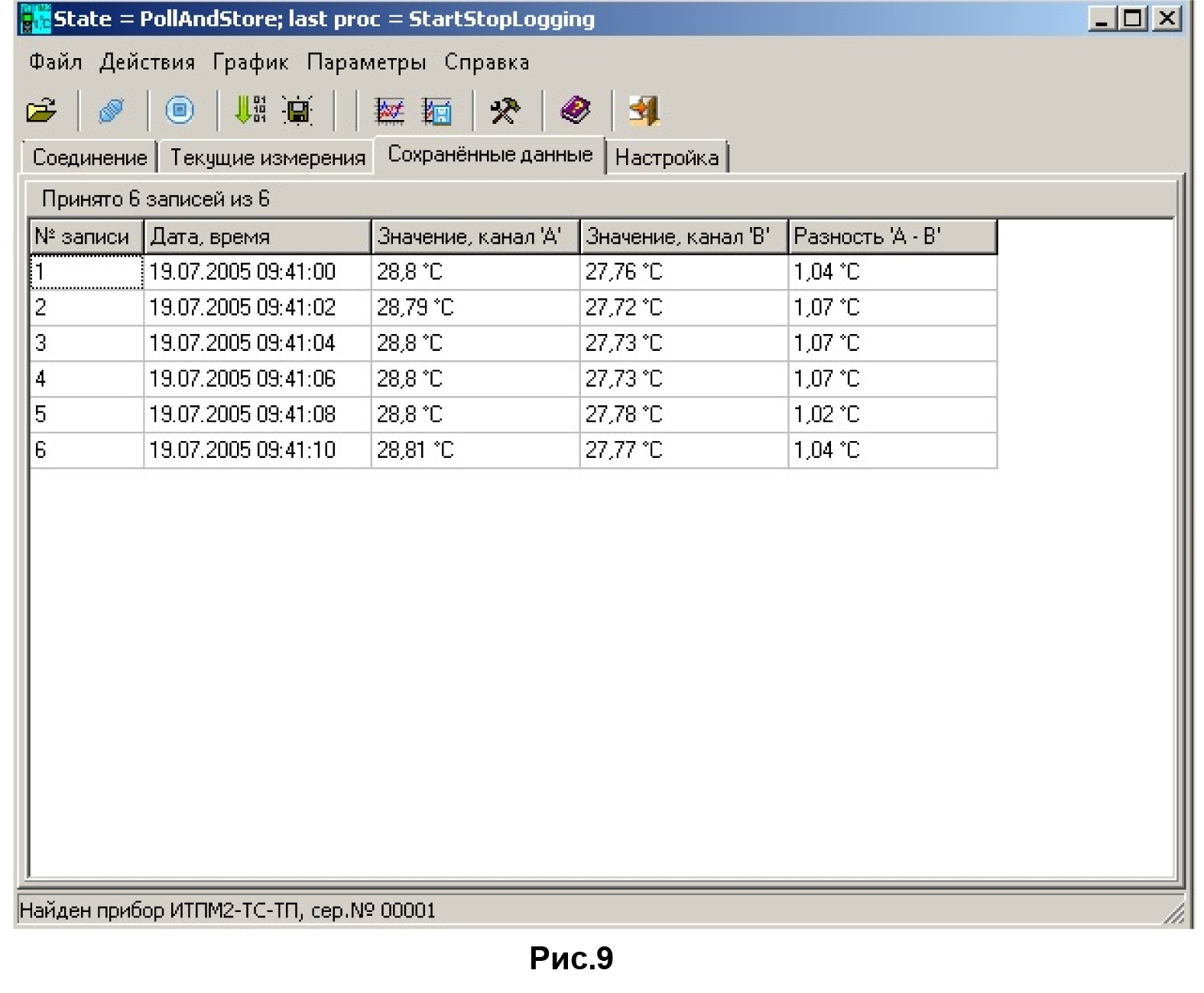
Task: Click the green arrow download data icon
Action: (x=249, y=111)
